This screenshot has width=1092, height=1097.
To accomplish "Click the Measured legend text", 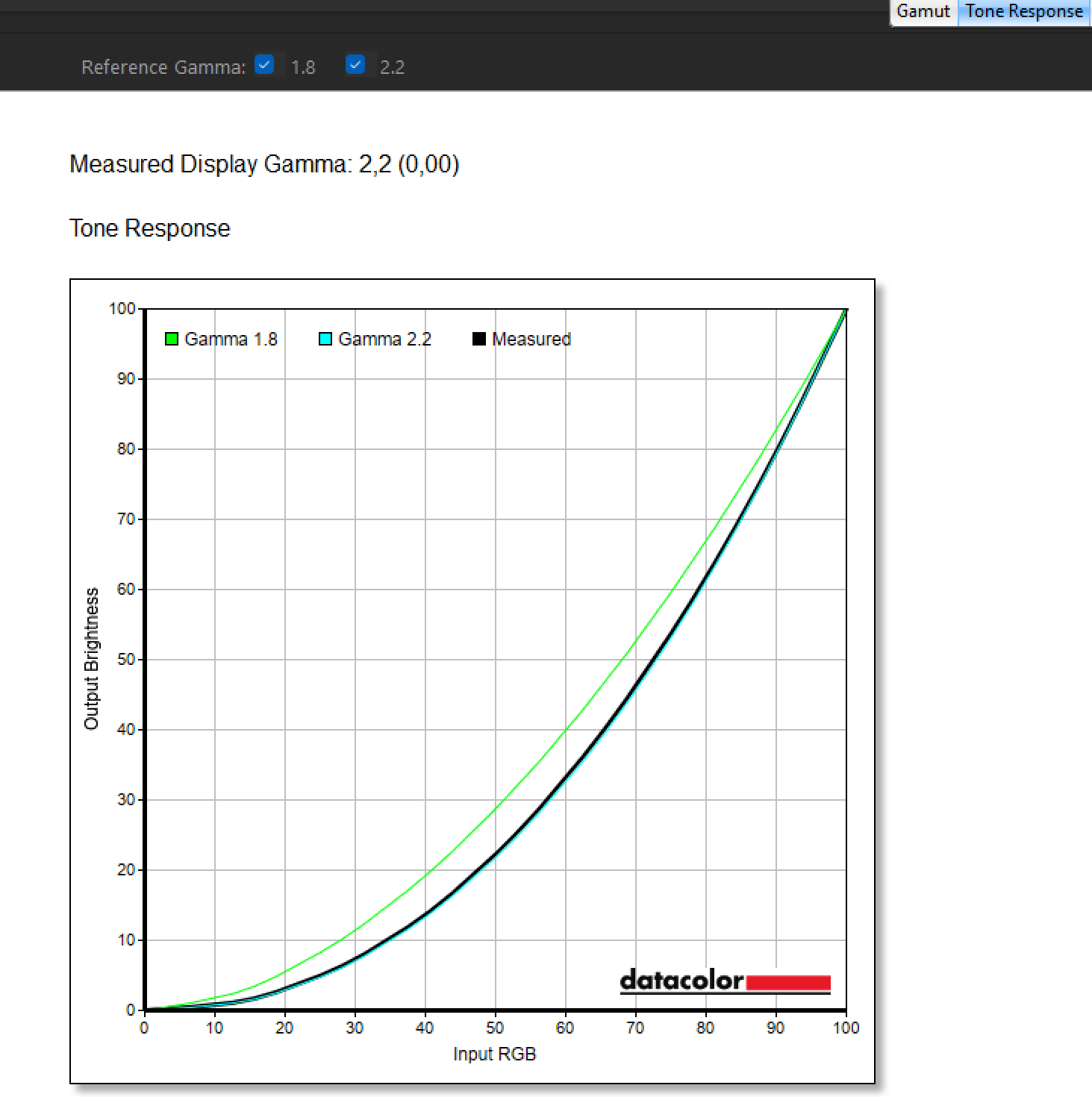I will pyautogui.click(x=531, y=340).
